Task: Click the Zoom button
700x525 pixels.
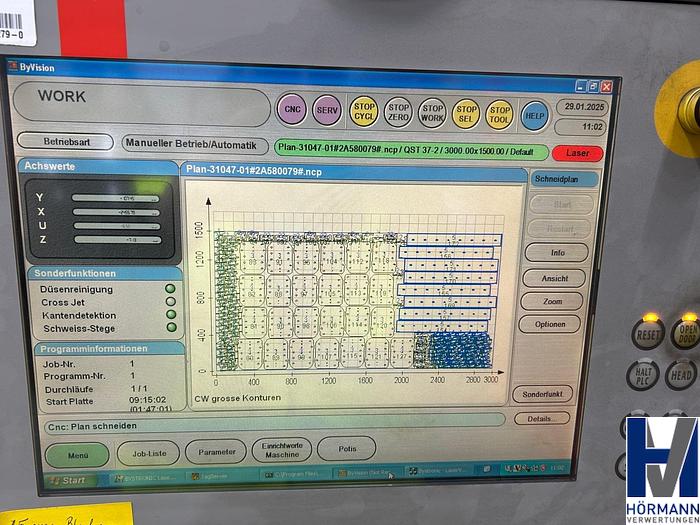Action: pos(552,301)
